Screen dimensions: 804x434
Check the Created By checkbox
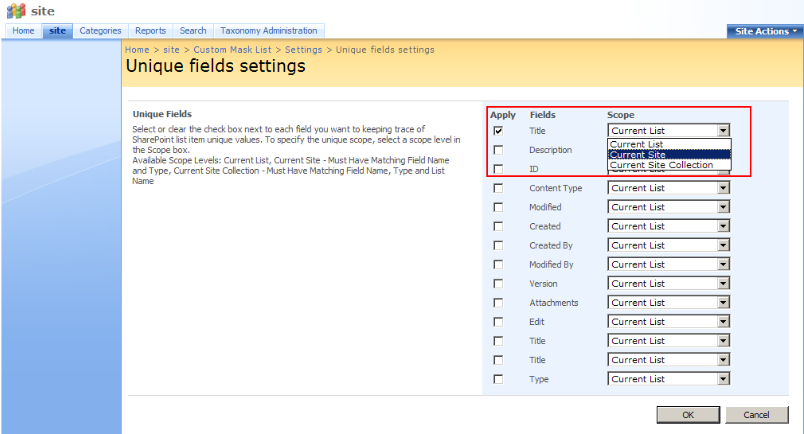coord(498,245)
